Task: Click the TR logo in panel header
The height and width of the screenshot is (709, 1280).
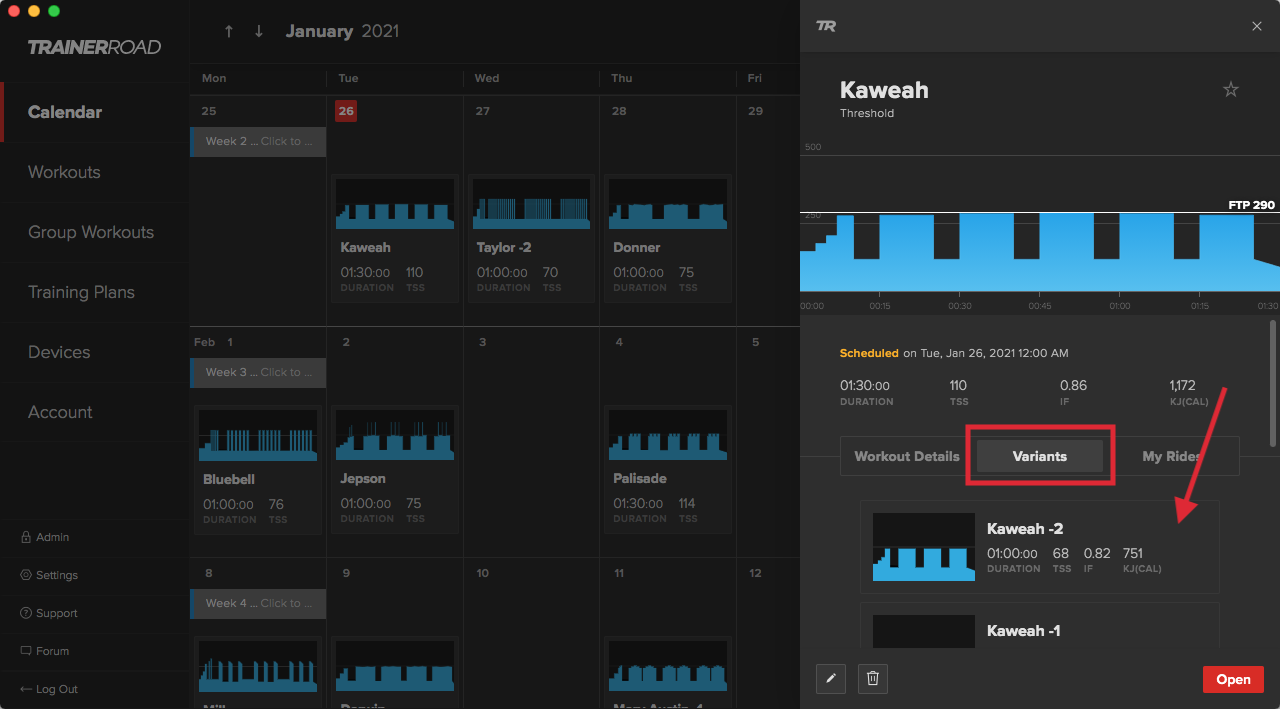Action: (x=826, y=26)
